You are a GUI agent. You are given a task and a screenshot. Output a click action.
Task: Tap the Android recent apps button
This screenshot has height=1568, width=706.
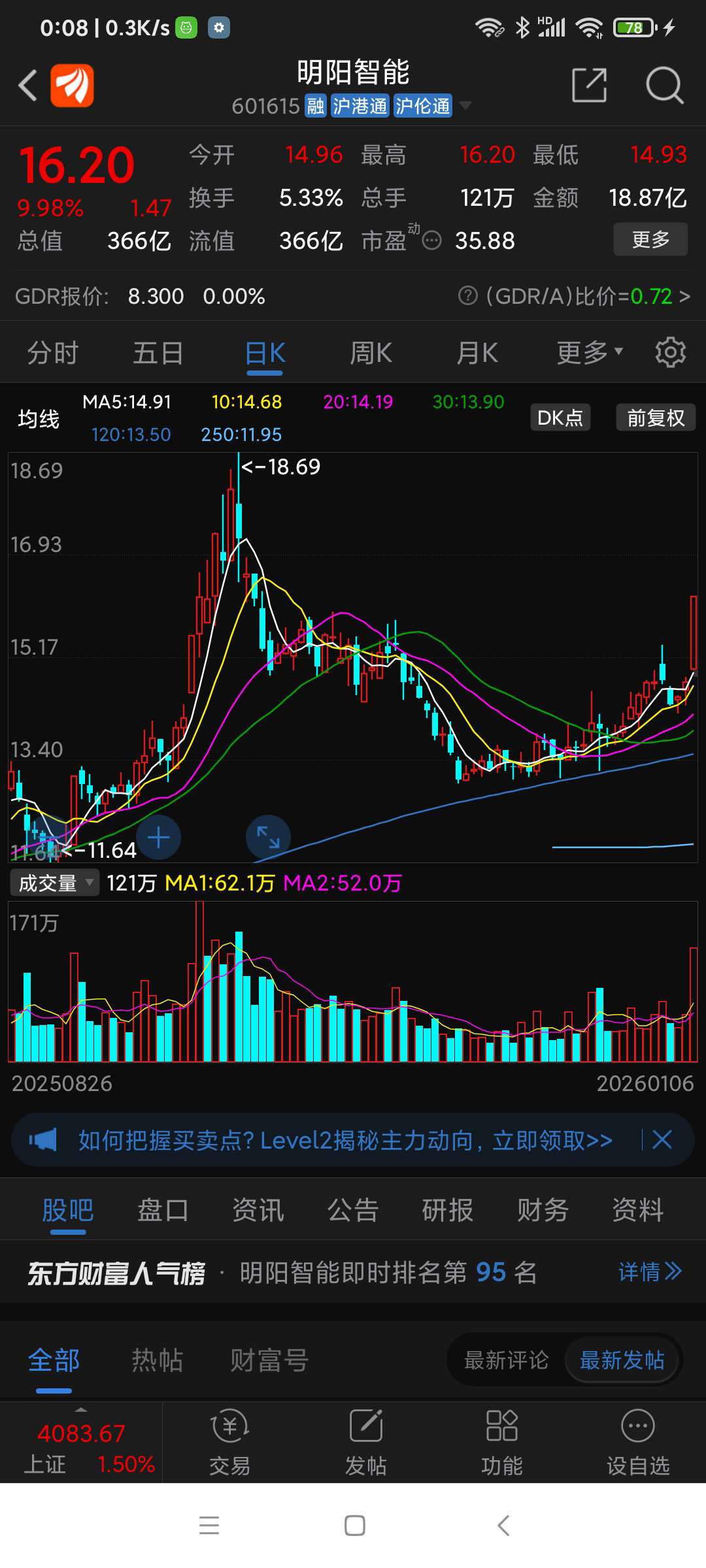209,1526
